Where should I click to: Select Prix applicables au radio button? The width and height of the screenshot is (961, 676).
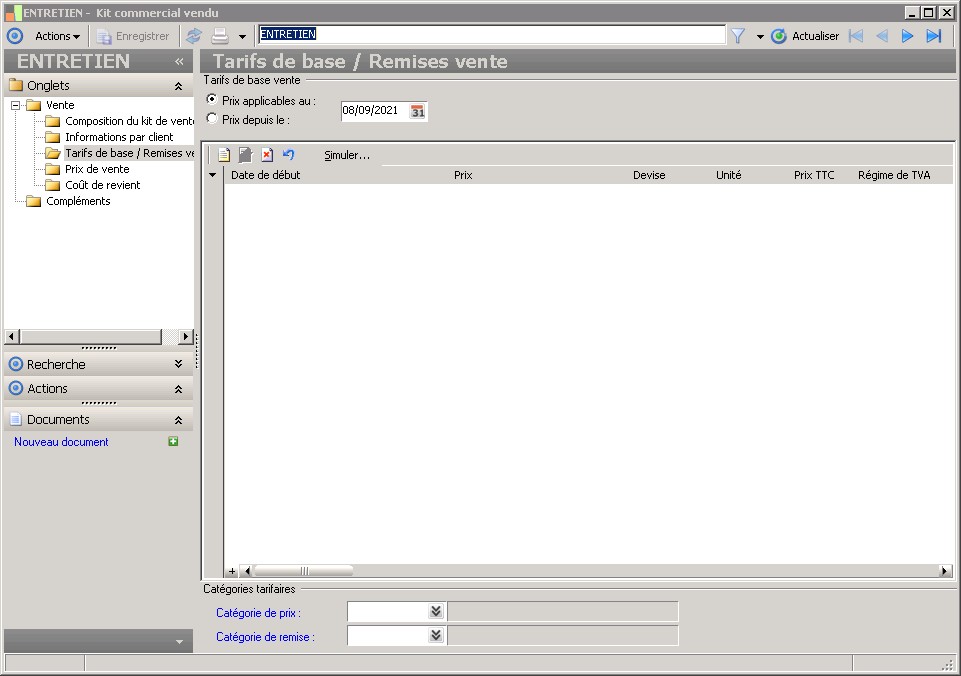[212, 99]
